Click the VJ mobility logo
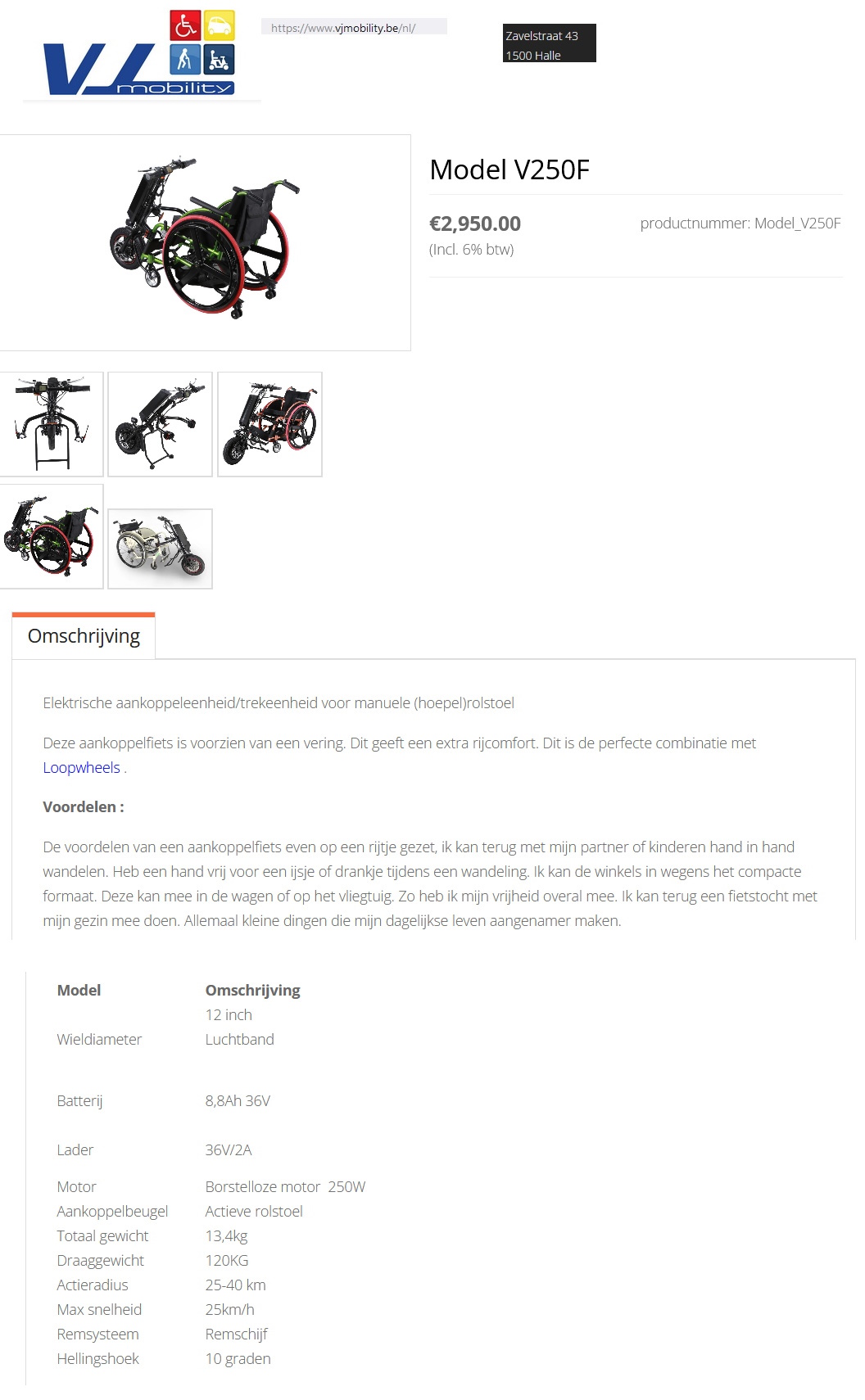 139,54
